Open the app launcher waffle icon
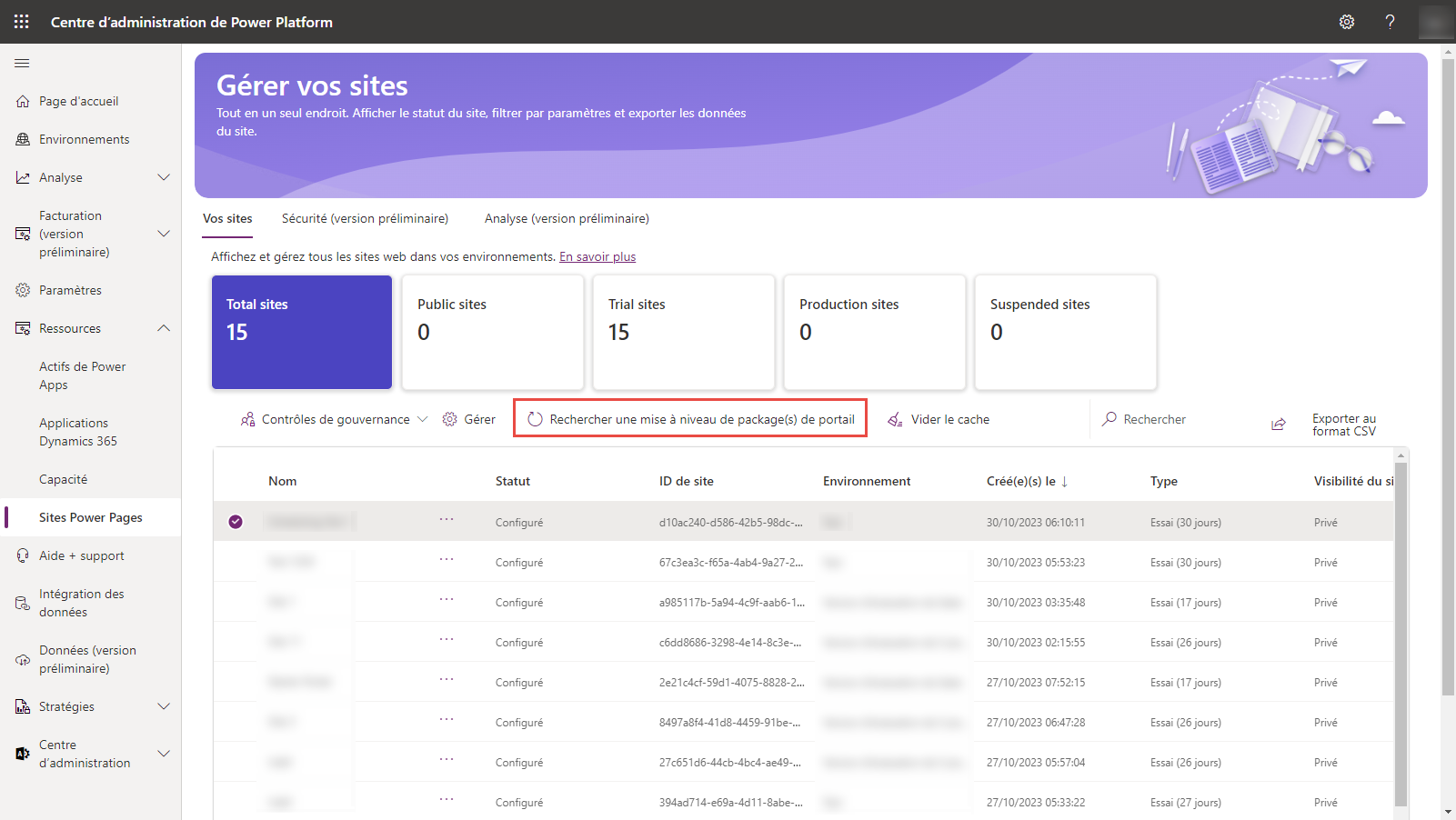Viewport: 1456px width, 820px height. pos(21,21)
